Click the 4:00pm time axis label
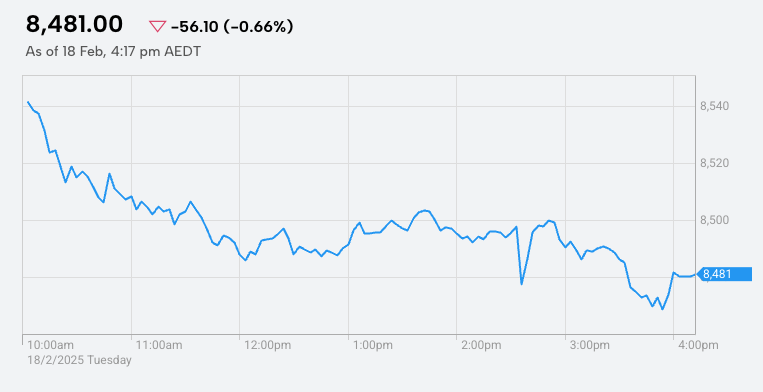The width and height of the screenshot is (763, 392). (x=698, y=345)
